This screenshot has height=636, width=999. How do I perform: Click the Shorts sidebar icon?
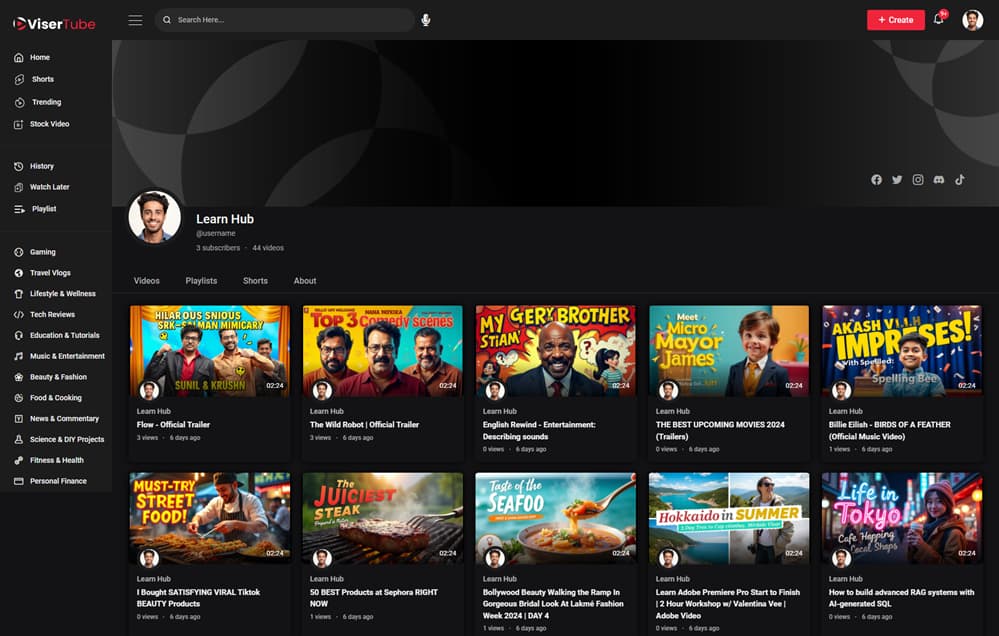(x=19, y=80)
